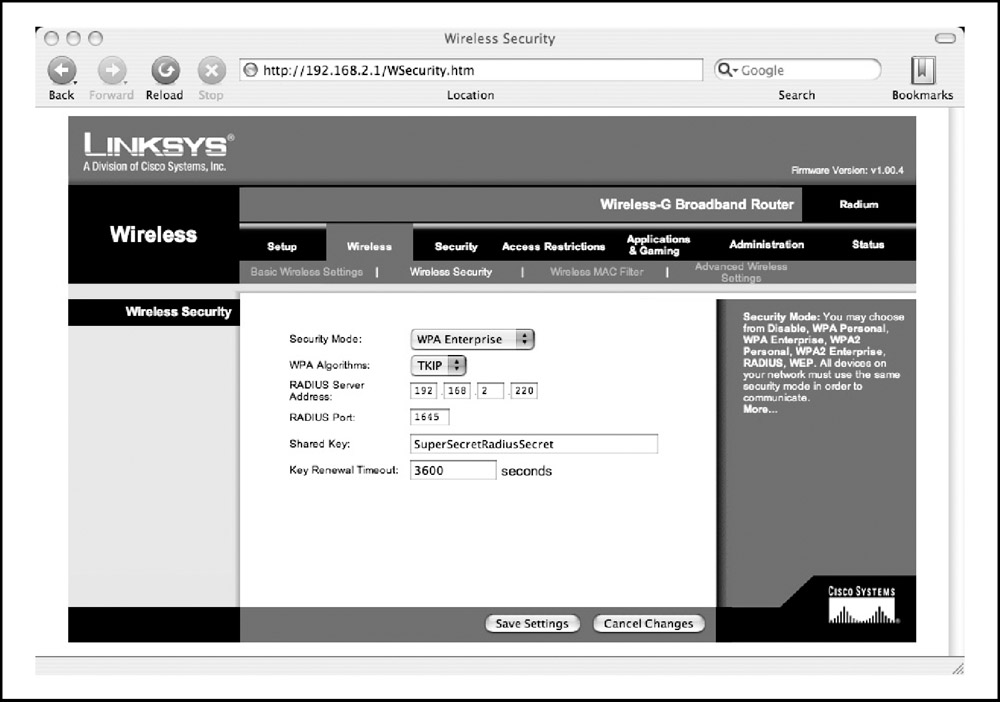Click the 'seconds' unit label
This screenshot has height=702, width=1000.
point(526,471)
